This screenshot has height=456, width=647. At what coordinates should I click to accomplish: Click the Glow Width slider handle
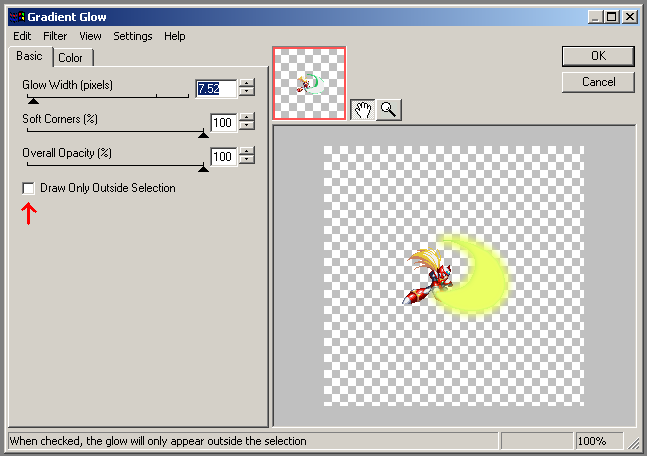[33, 101]
